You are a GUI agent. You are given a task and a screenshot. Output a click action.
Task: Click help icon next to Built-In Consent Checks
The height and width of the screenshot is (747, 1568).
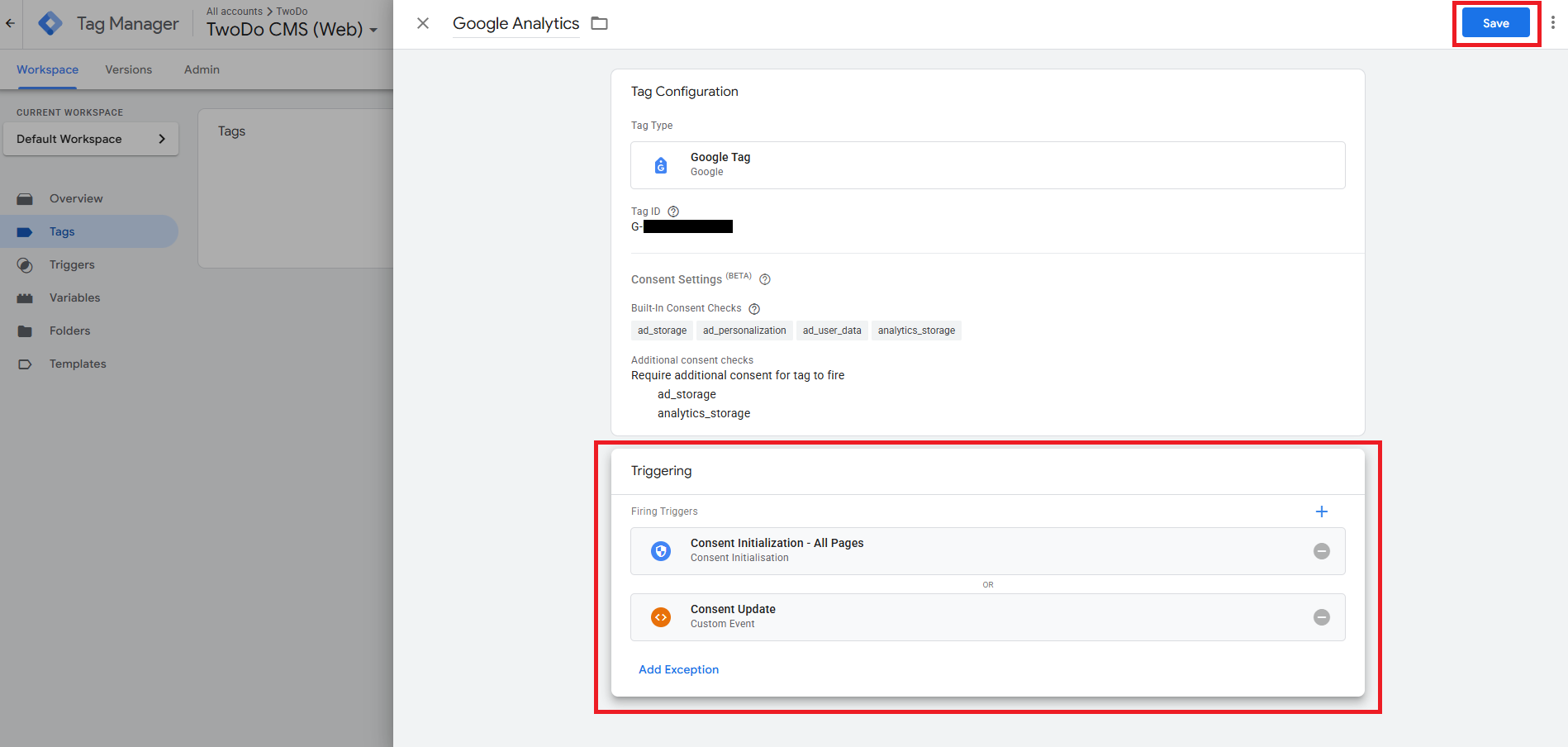754,309
